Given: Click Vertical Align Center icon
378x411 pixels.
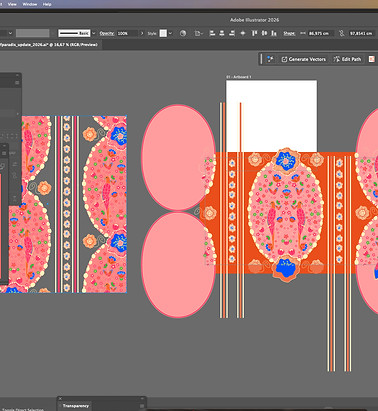Looking at the screenshot, I should pos(264,33).
